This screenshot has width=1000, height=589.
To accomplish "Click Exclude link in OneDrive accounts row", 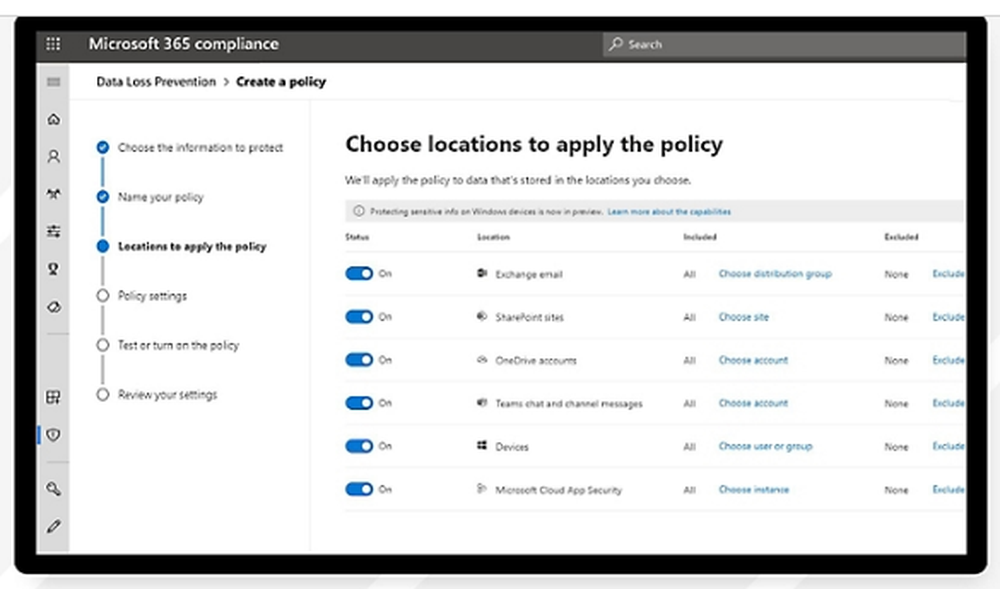I will (x=948, y=360).
